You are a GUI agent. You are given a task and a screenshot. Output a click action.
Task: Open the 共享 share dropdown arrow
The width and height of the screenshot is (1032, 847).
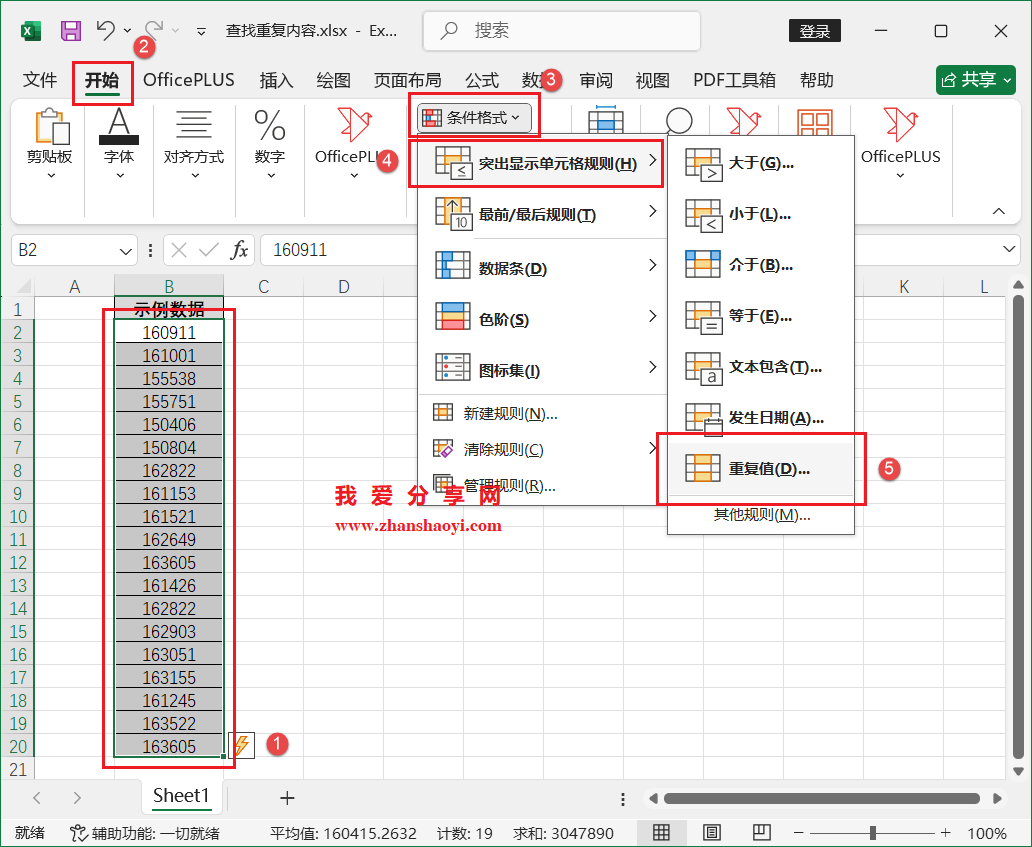tap(1010, 79)
